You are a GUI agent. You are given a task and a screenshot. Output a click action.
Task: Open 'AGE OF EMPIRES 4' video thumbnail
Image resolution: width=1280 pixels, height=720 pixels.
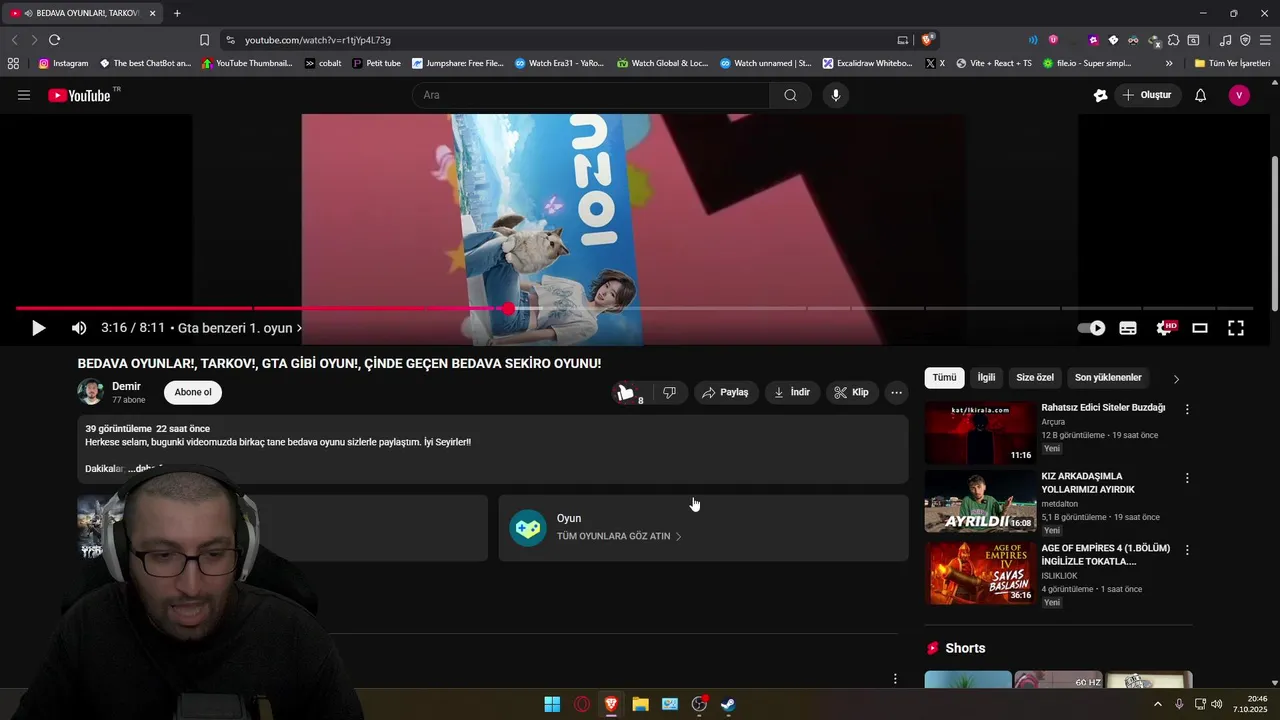coord(980,573)
